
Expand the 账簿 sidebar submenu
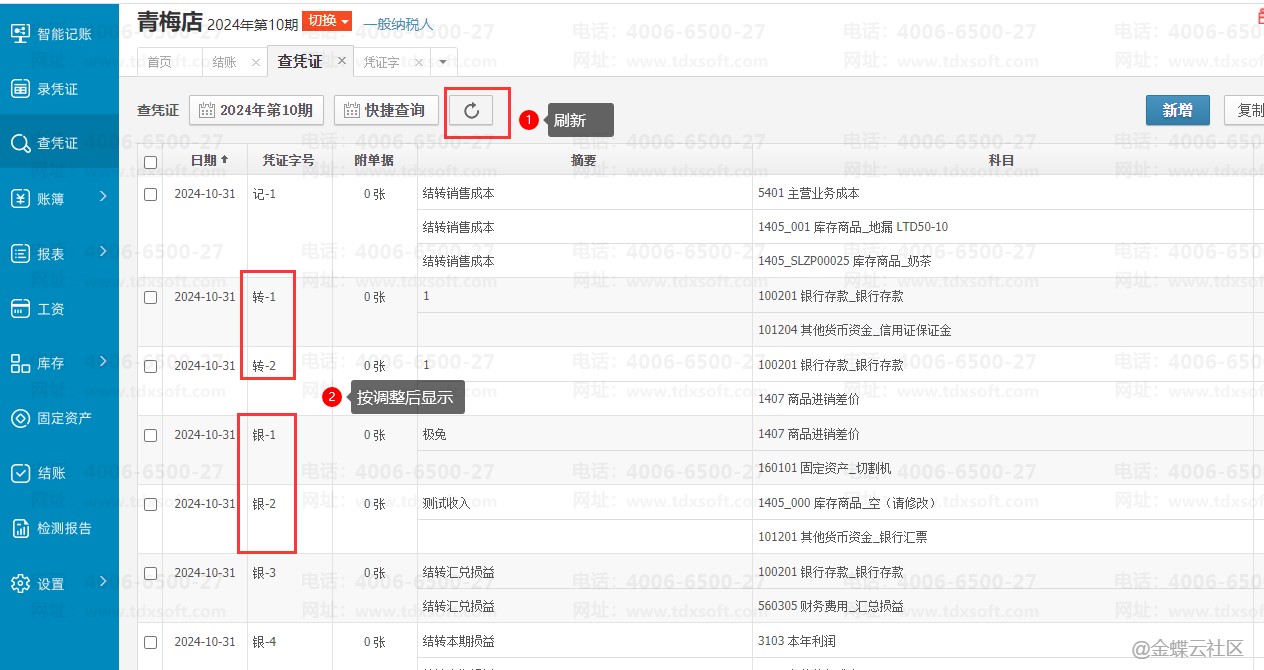(x=103, y=198)
